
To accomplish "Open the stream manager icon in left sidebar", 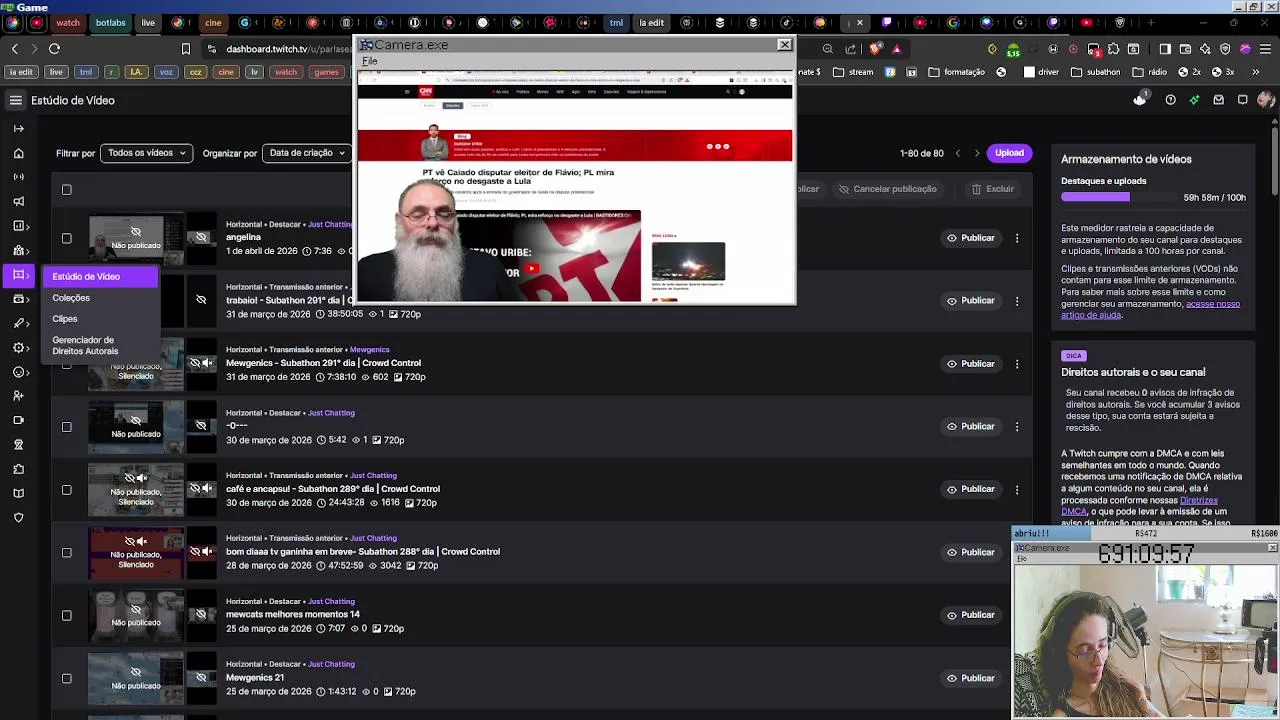I will pyautogui.click(x=18, y=177).
